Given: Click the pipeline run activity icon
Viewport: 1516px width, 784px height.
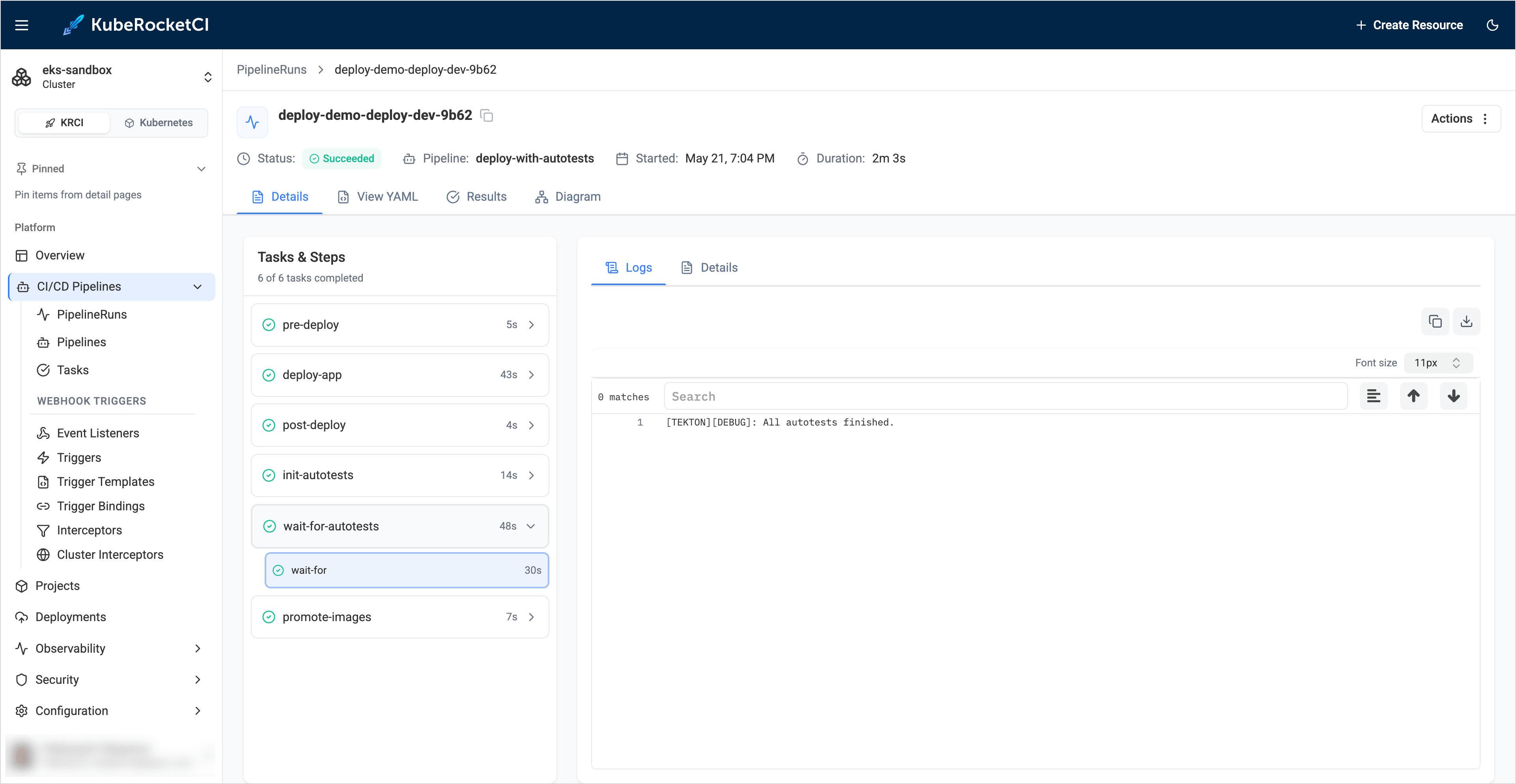Looking at the screenshot, I should point(252,122).
